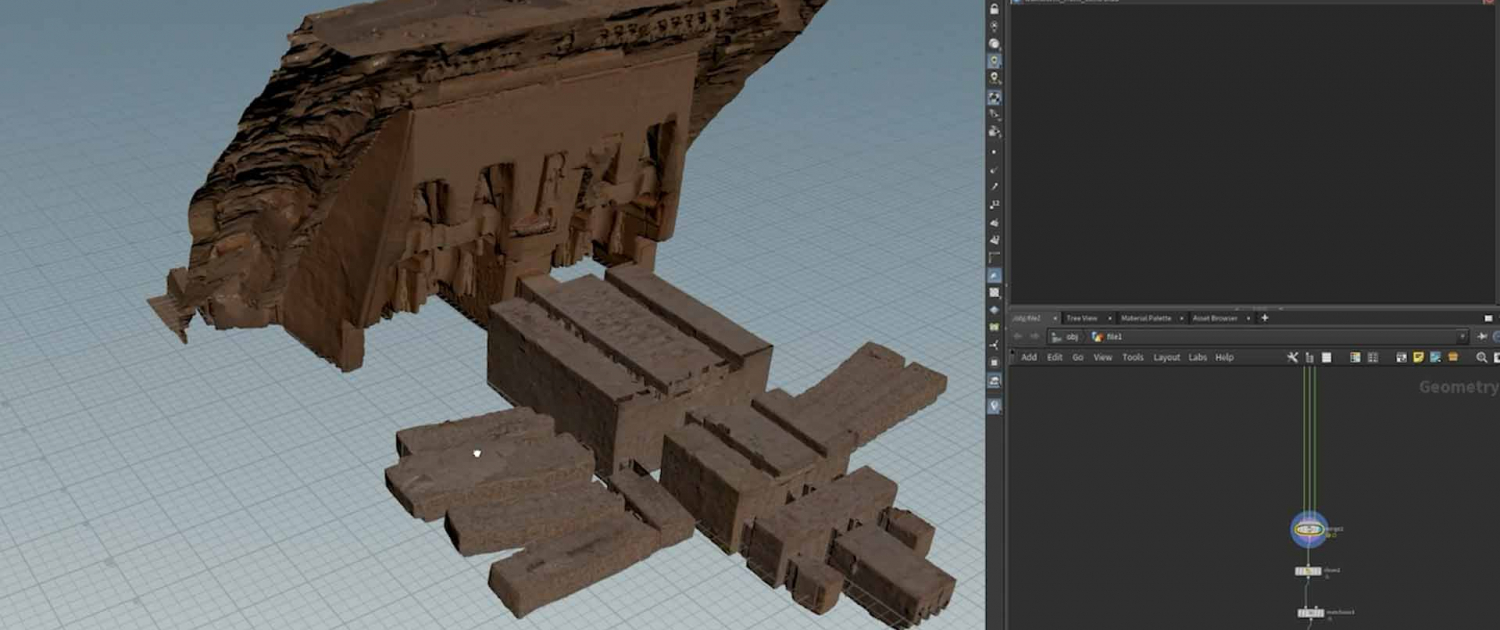Toggle the bottom blue viewport sidebar button

click(x=994, y=406)
